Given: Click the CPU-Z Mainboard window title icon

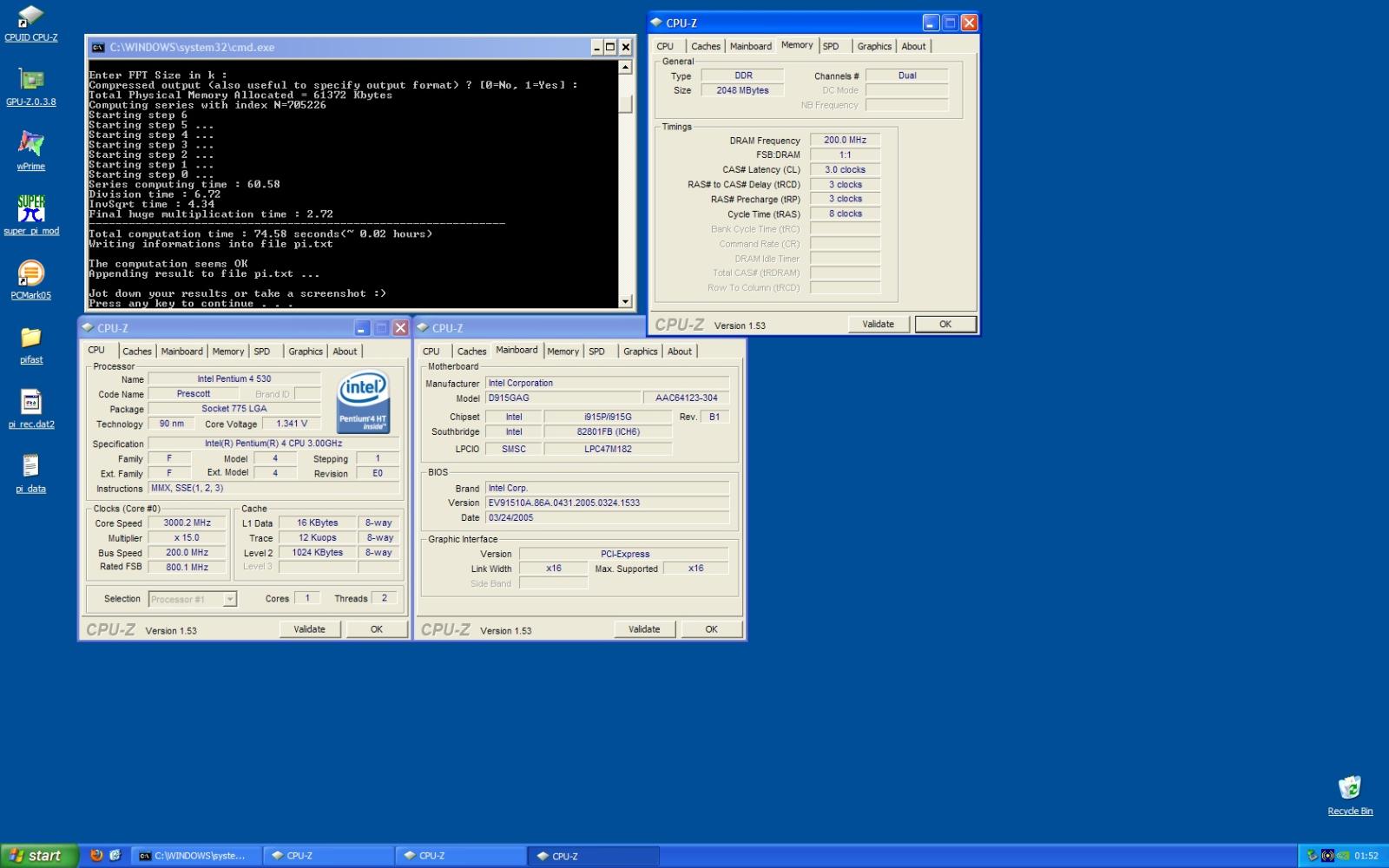Looking at the screenshot, I should [x=423, y=328].
